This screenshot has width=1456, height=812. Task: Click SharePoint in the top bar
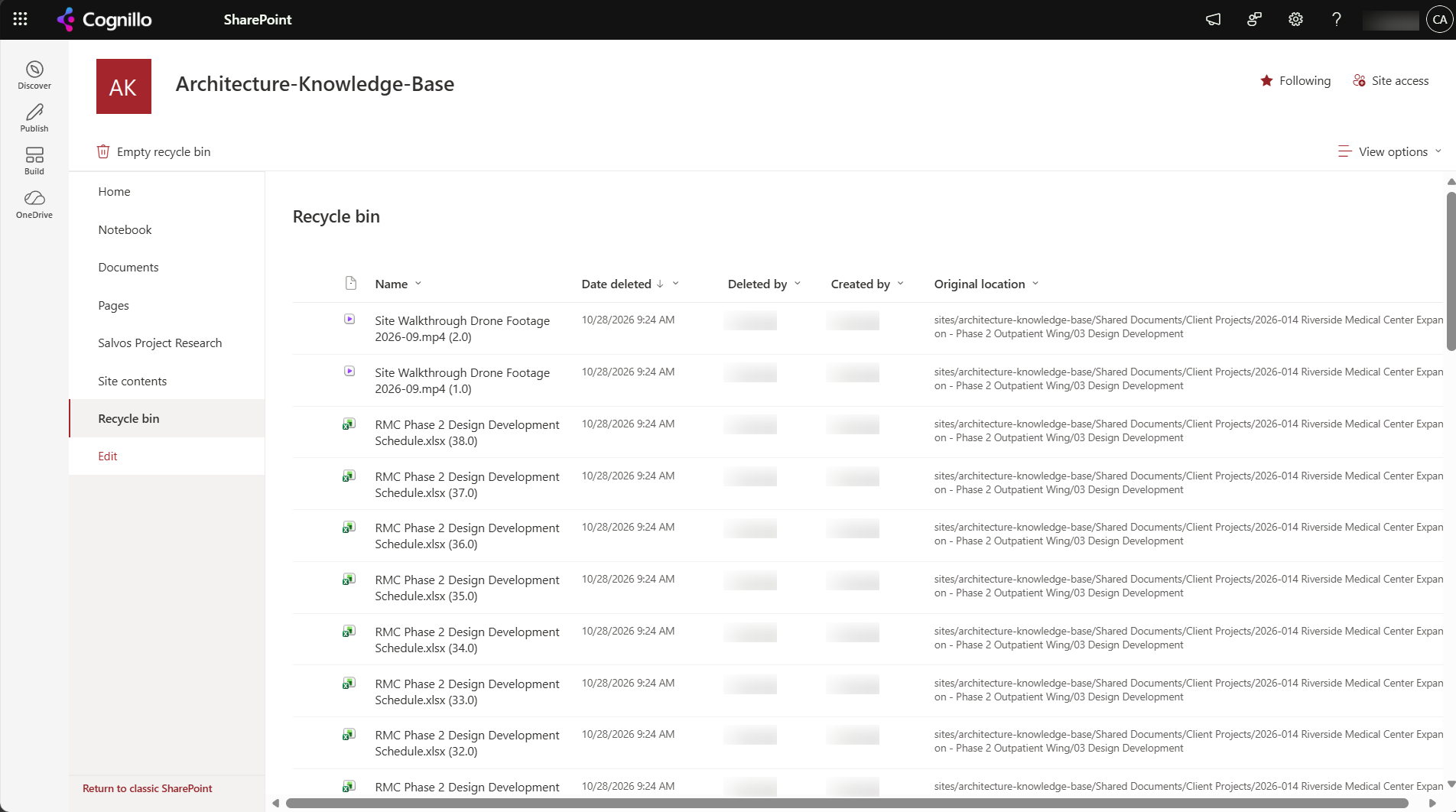(x=258, y=19)
